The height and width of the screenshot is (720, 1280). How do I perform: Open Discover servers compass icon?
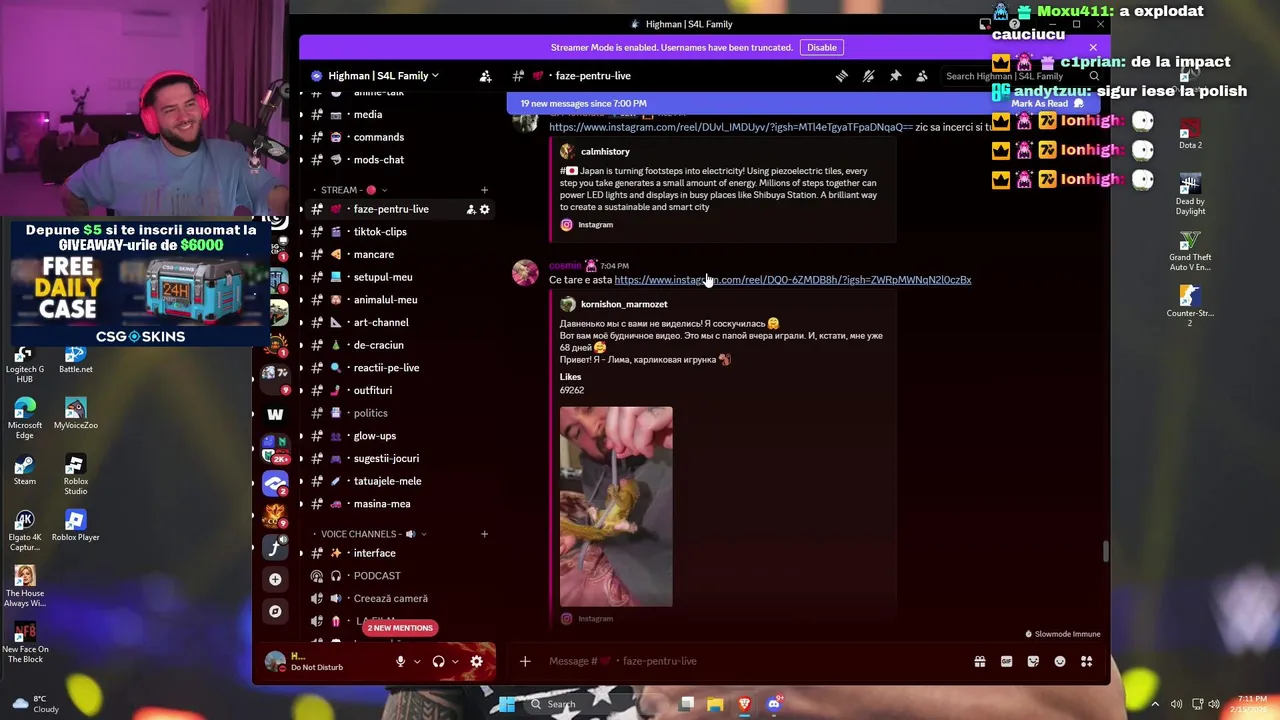pyautogui.click(x=275, y=611)
